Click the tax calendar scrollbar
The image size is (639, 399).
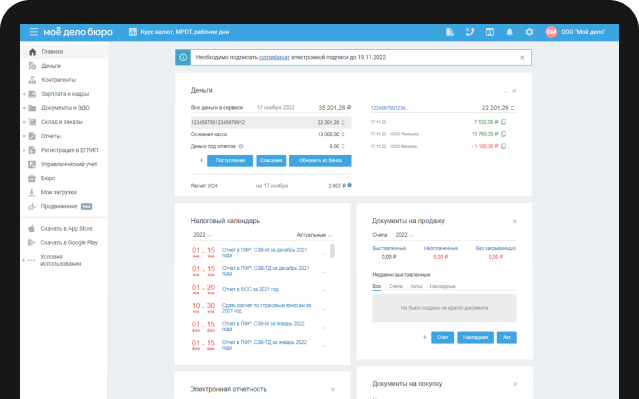(333, 251)
